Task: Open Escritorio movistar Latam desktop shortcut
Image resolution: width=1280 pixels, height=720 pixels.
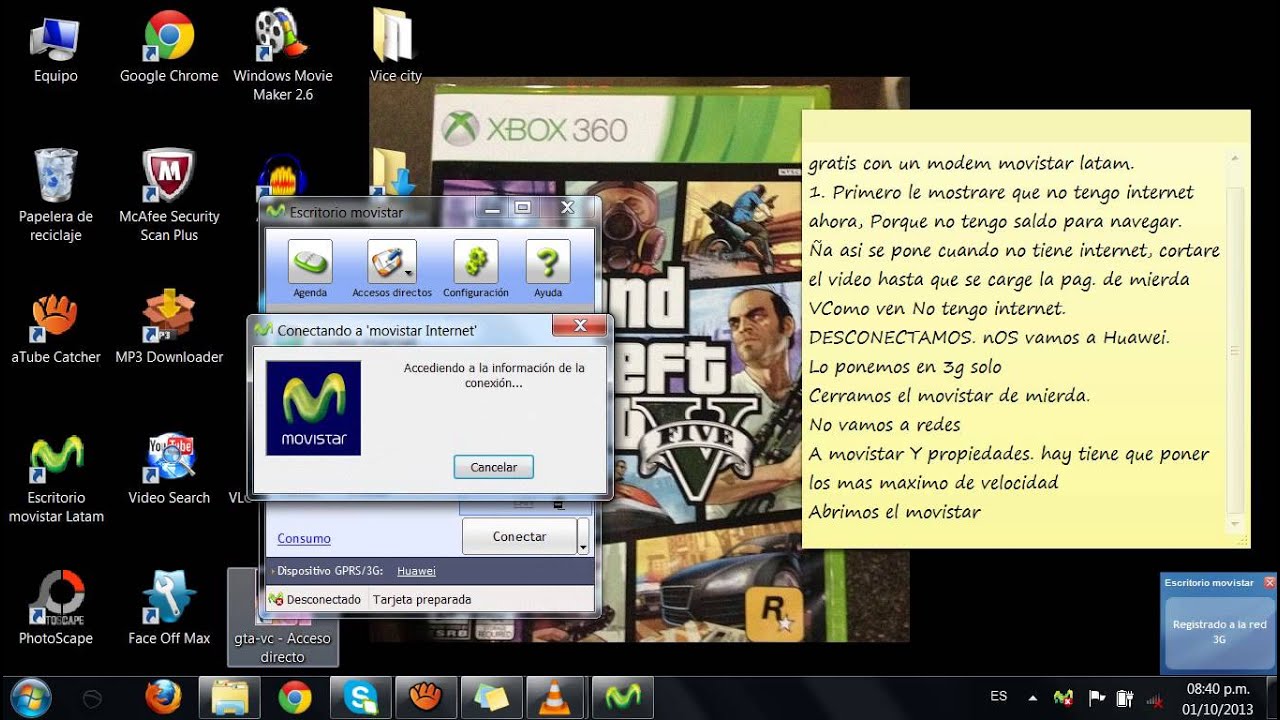Action: pyautogui.click(x=56, y=480)
